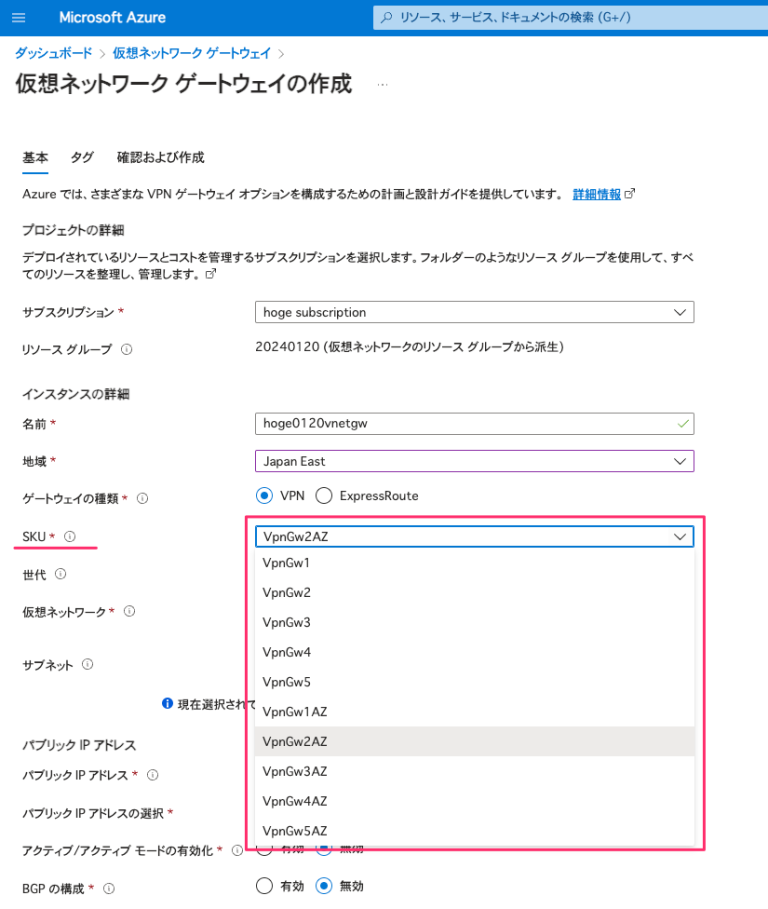This screenshot has height=909, width=768.
Task: Go to ダッシュボード breadcrumb
Action: point(53,53)
